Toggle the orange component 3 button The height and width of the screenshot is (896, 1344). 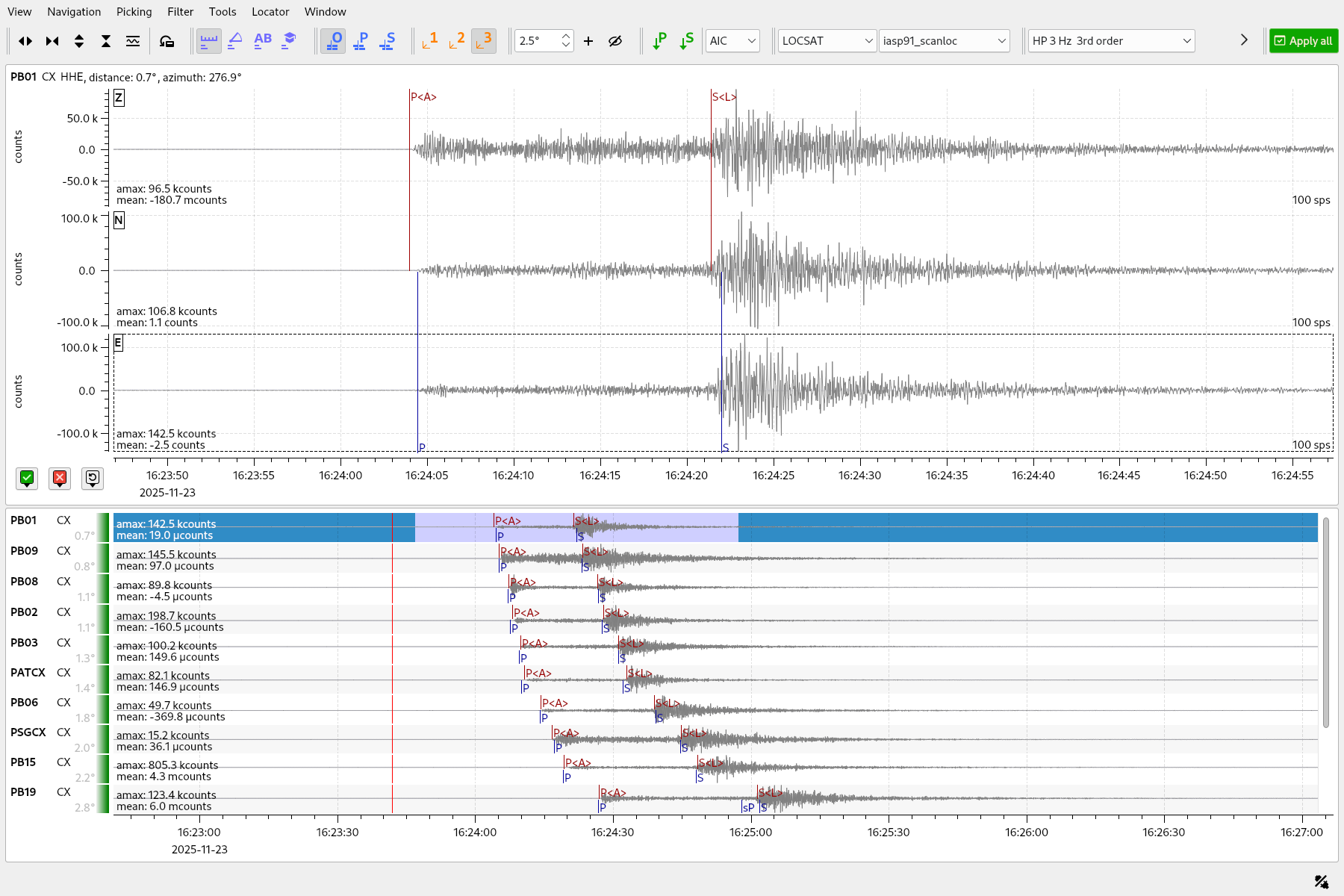(484, 41)
